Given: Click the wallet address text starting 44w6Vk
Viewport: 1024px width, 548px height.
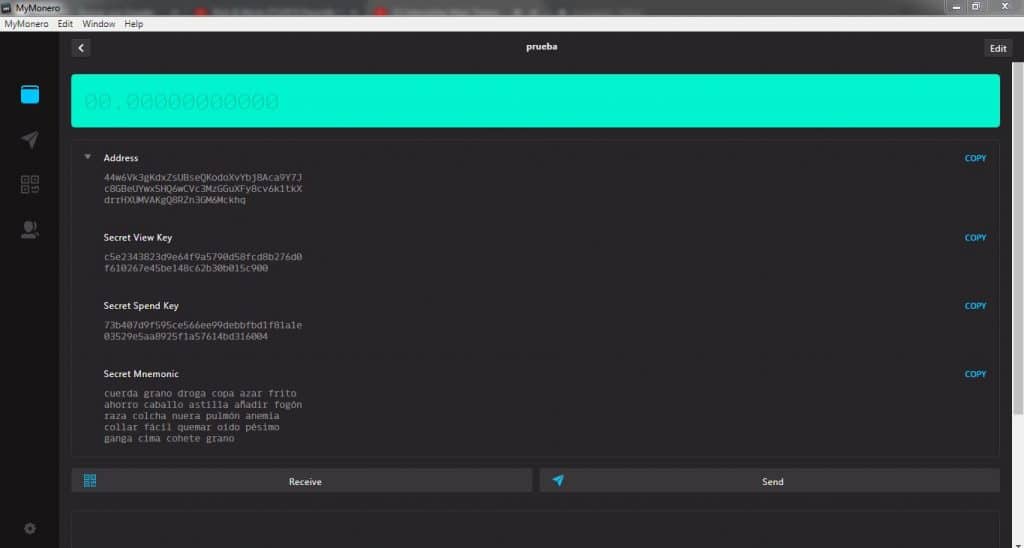Looking at the screenshot, I should point(203,189).
